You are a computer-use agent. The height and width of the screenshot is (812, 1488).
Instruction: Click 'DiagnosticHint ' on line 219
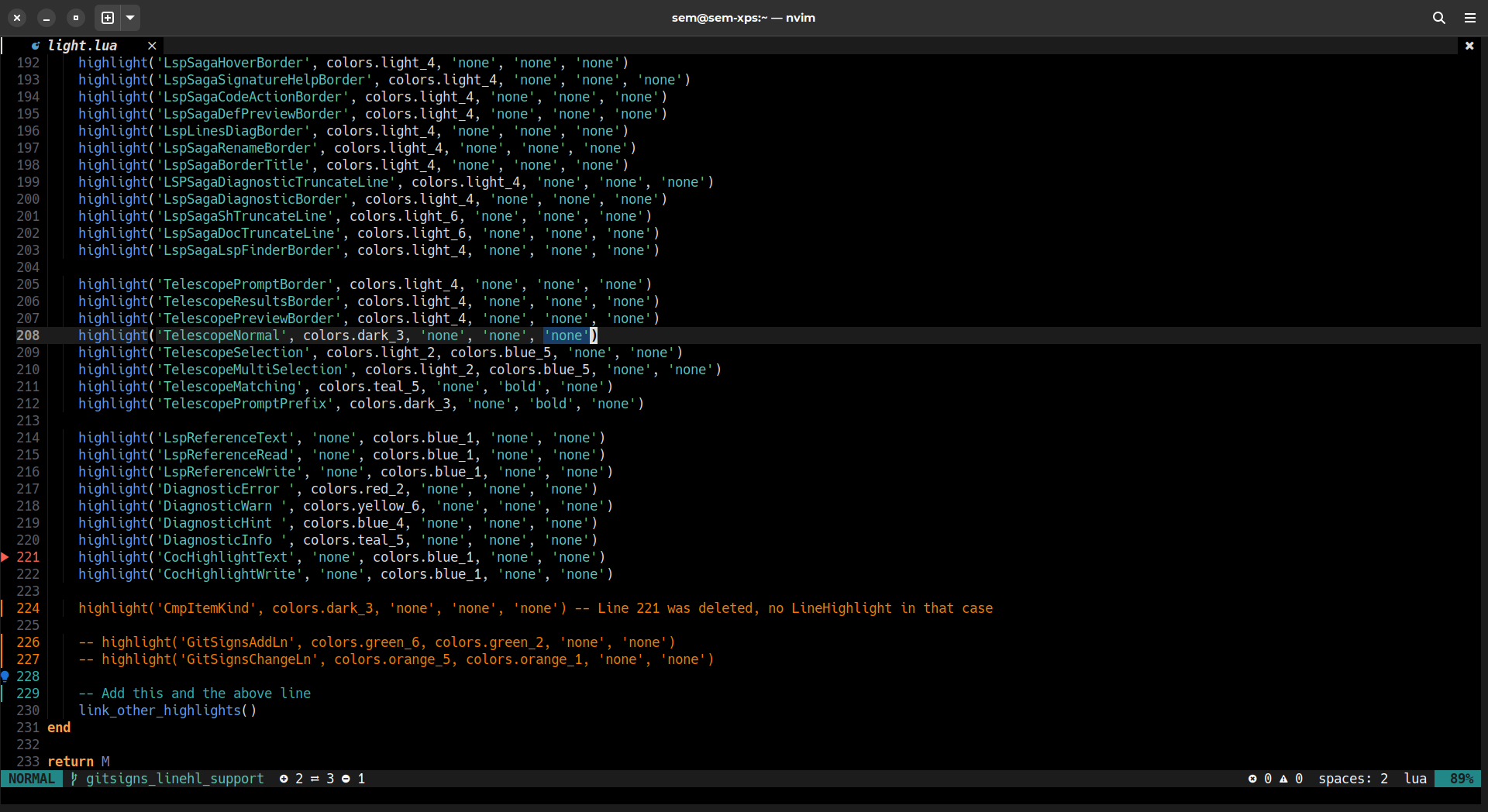222,523
